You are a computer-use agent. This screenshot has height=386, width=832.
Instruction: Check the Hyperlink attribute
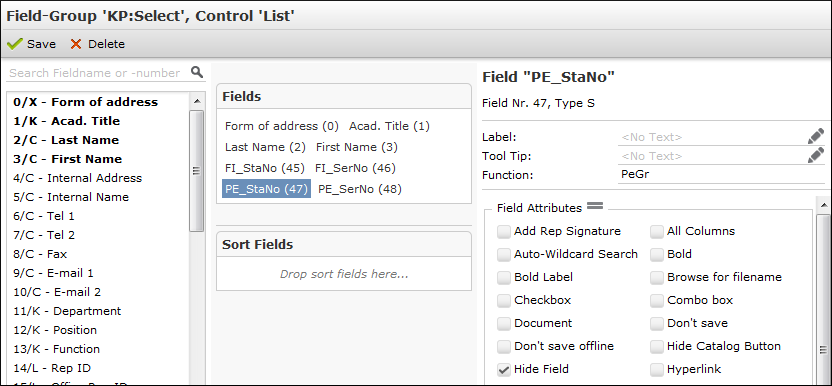point(657,369)
